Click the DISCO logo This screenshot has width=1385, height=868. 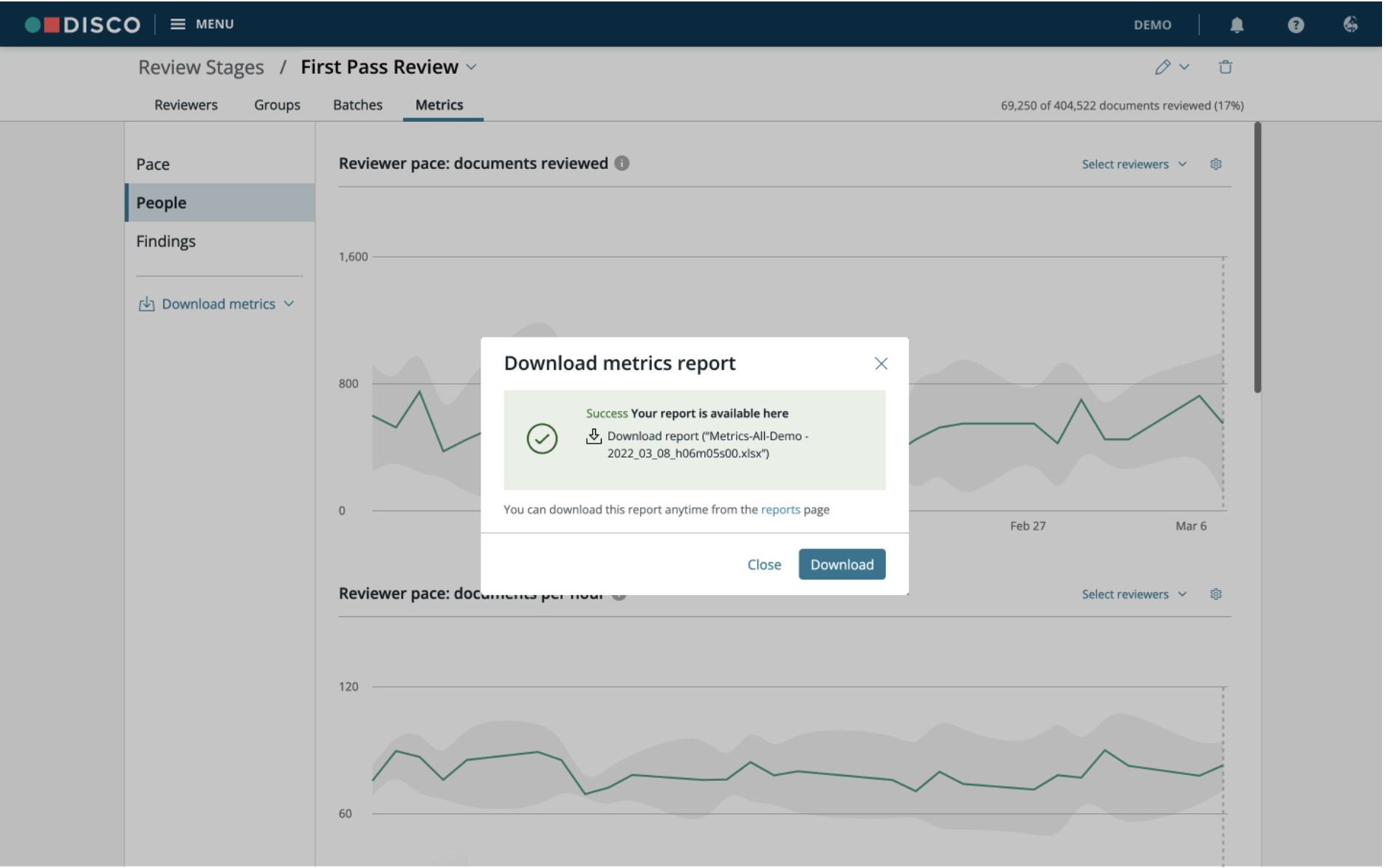[83, 25]
